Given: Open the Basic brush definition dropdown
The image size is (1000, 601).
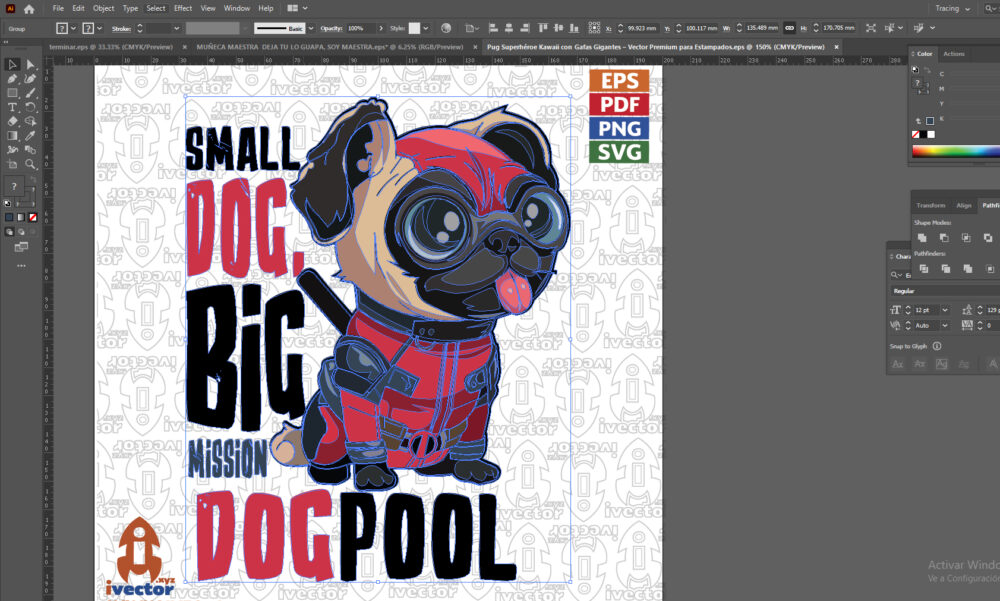Looking at the screenshot, I should point(311,29).
